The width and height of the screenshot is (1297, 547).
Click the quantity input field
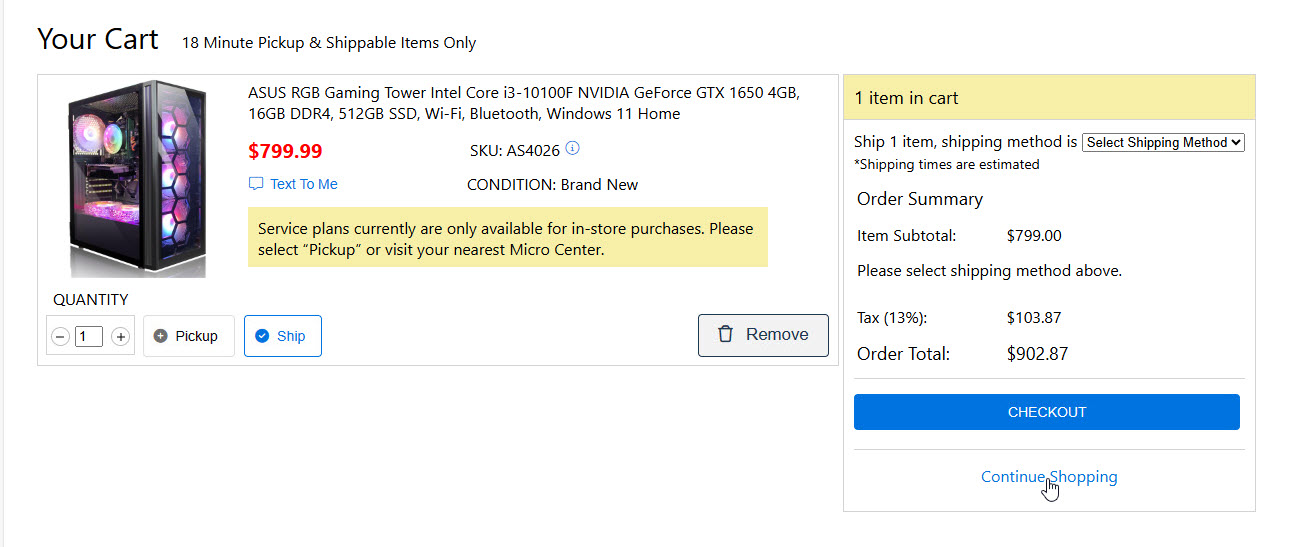coord(89,337)
